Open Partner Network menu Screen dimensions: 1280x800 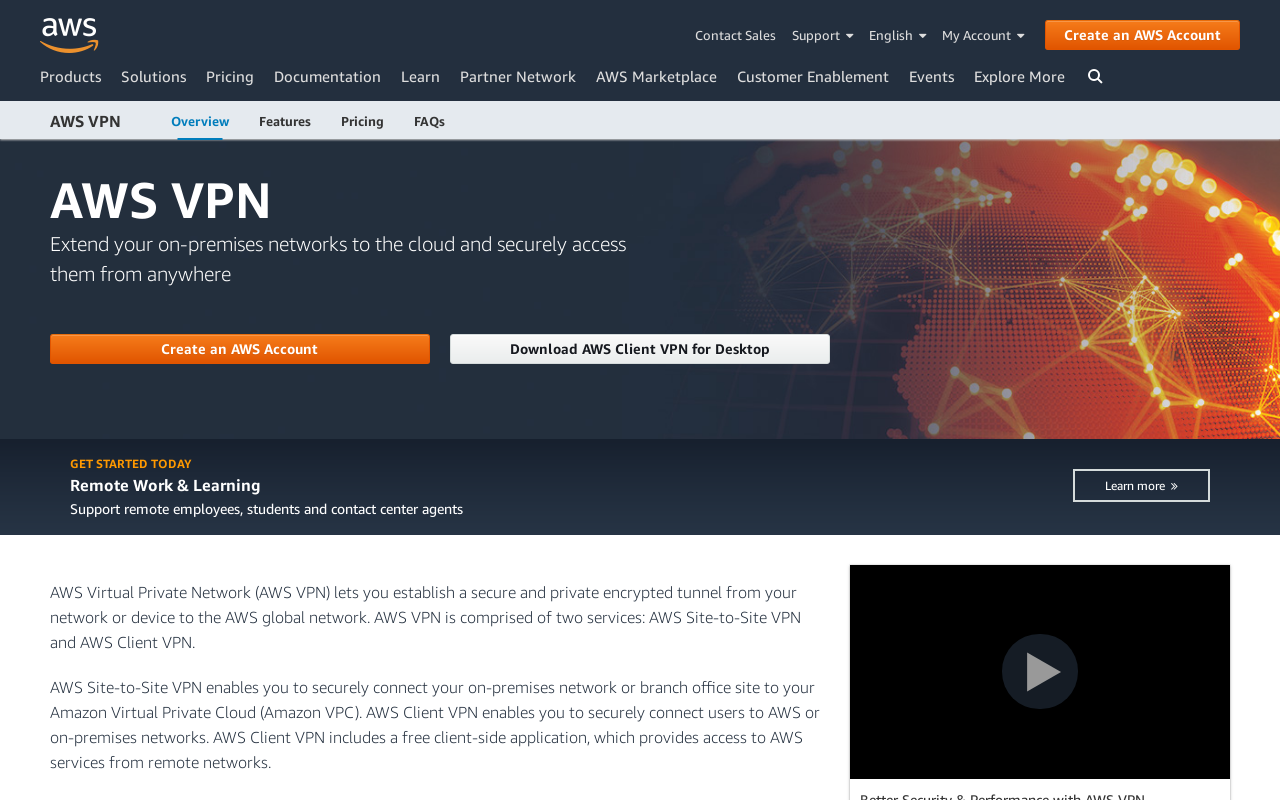[518, 77]
